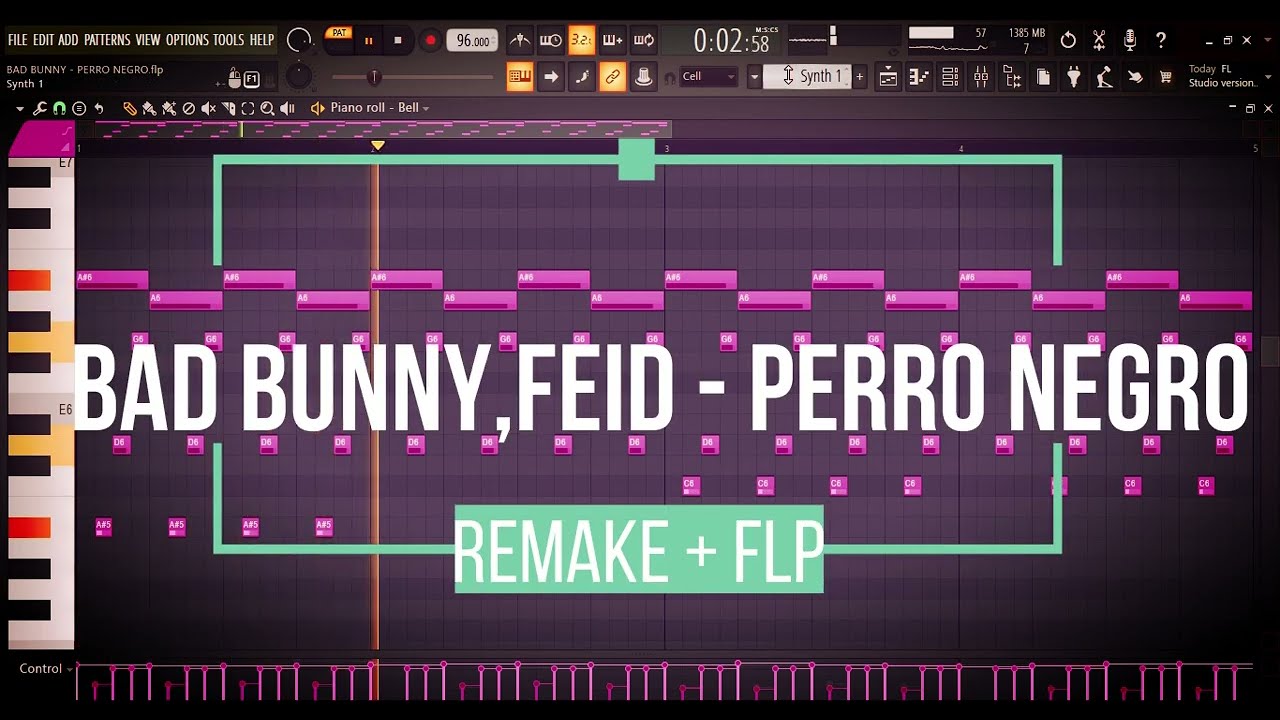1280x720 pixels.
Task: Toggle PAT pattern/song mode
Action: point(339,33)
